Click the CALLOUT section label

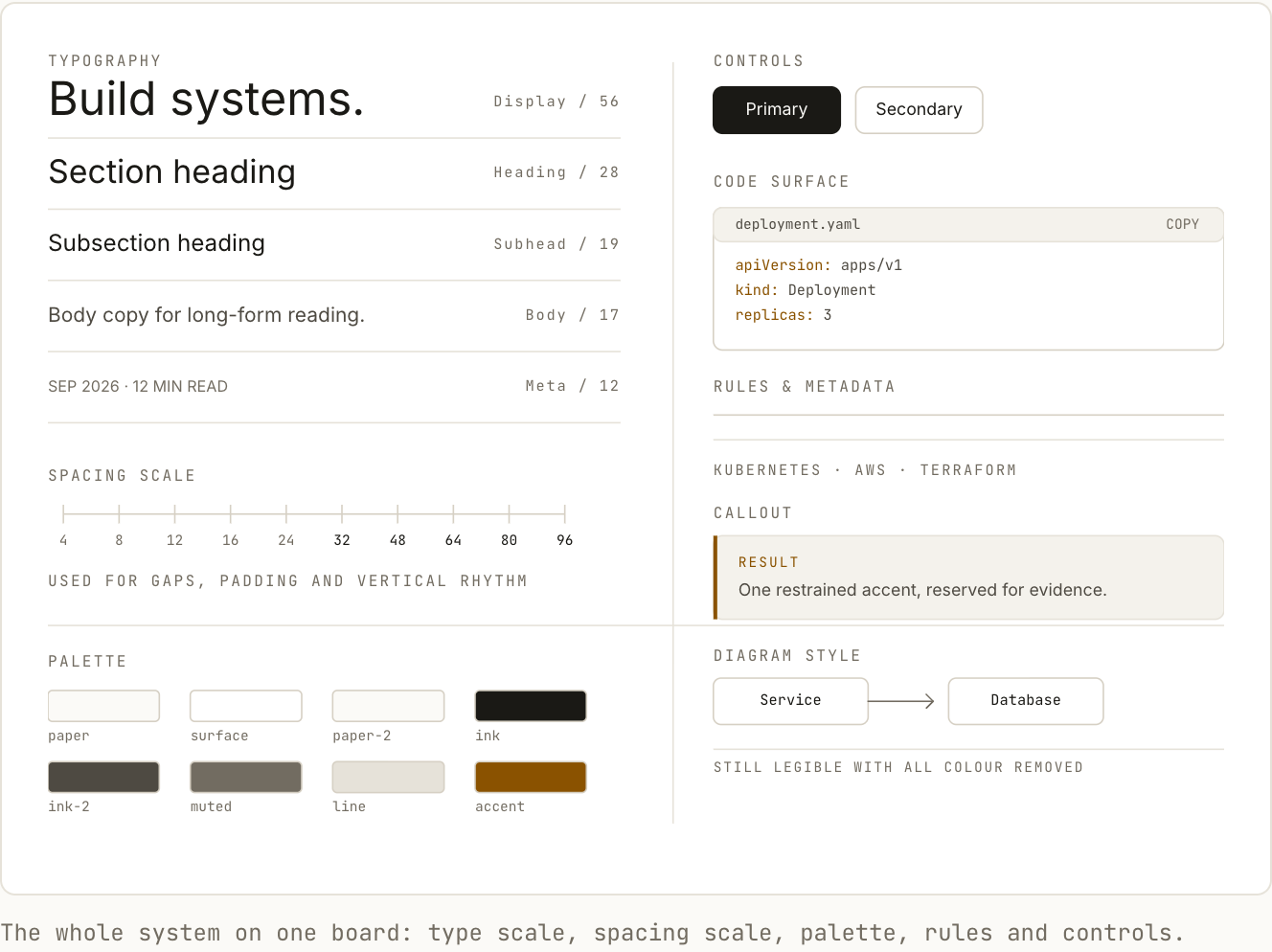pyautogui.click(x=753, y=513)
